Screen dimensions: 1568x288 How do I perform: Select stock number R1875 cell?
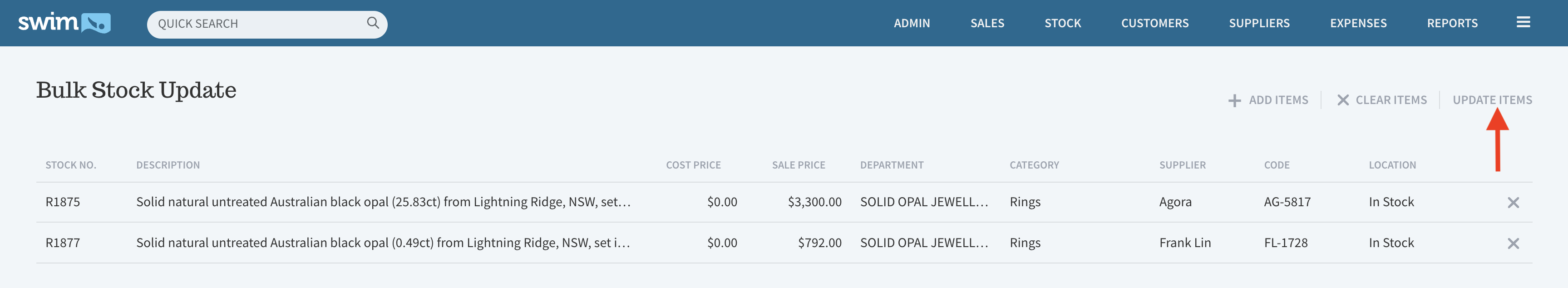point(63,202)
